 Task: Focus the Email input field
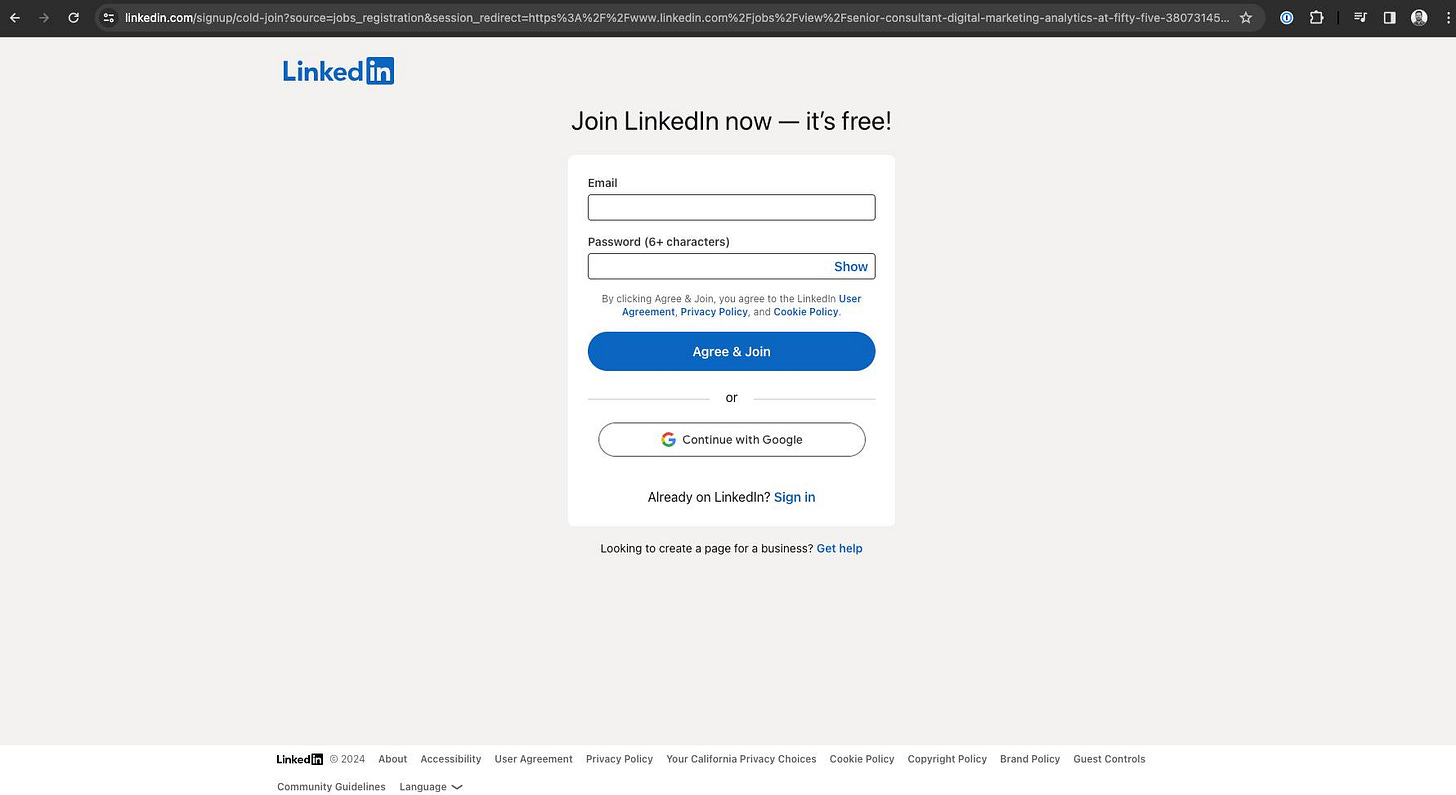tap(731, 207)
